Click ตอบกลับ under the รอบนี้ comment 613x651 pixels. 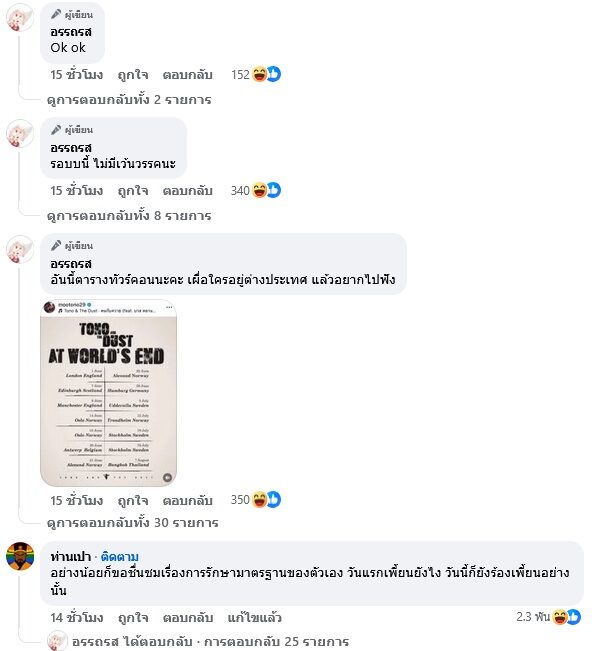(x=187, y=191)
